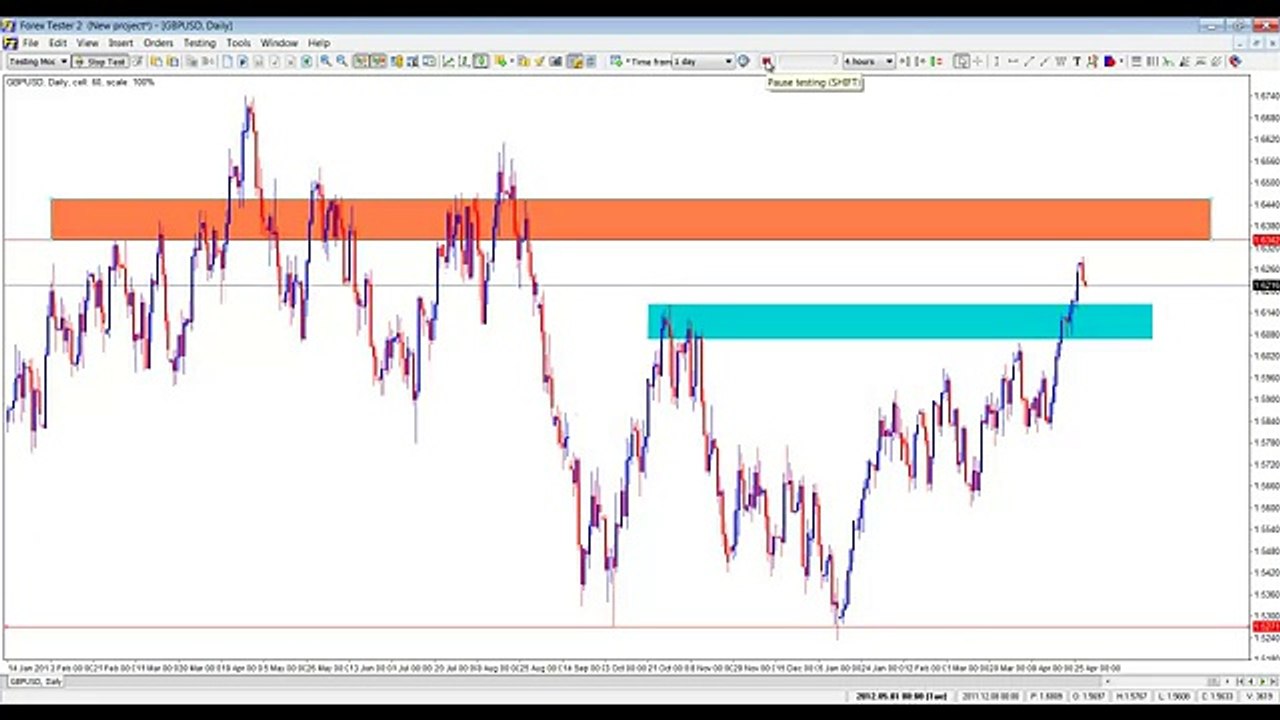
Task: Expand the Testing Mode dropdown
Action: pyautogui.click(x=64, y=62)
